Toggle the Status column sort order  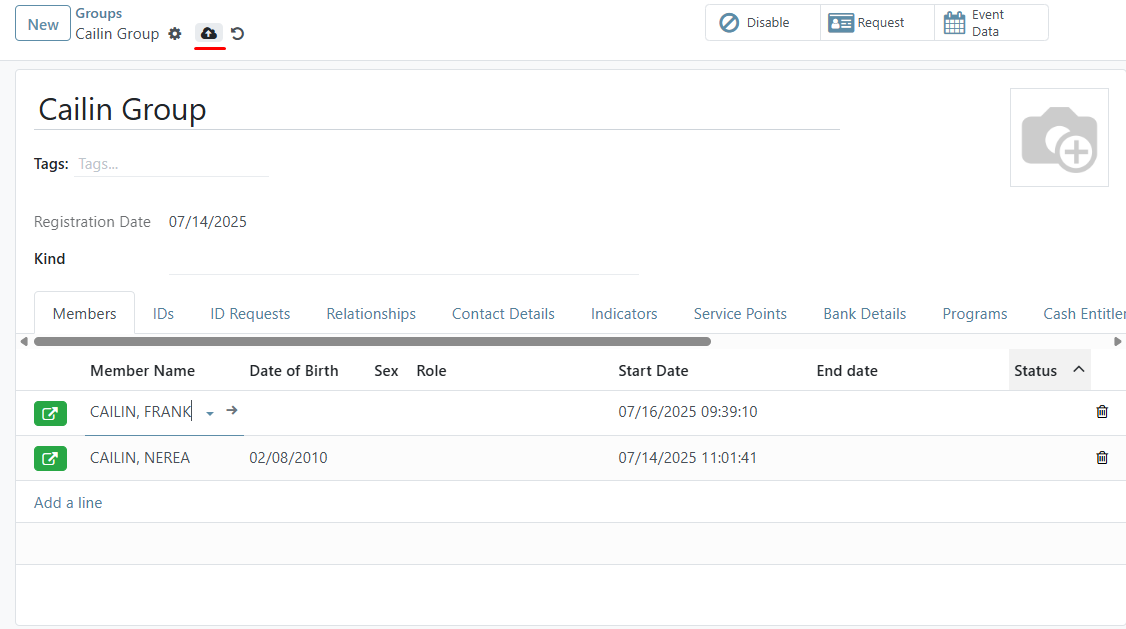coord(1050,369)
